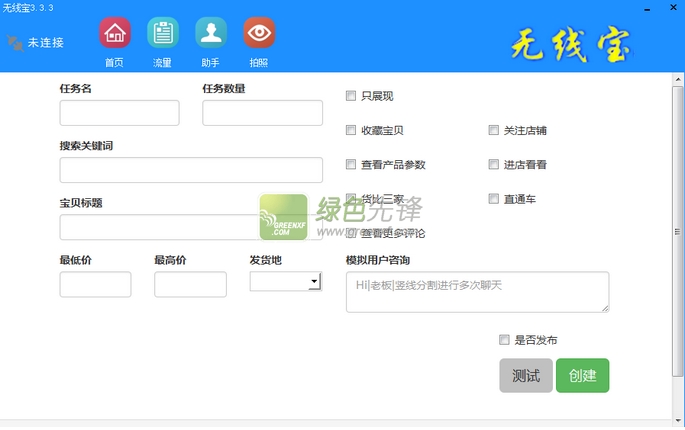Open the 流量 traffic icon

click(x=163, y=33)
